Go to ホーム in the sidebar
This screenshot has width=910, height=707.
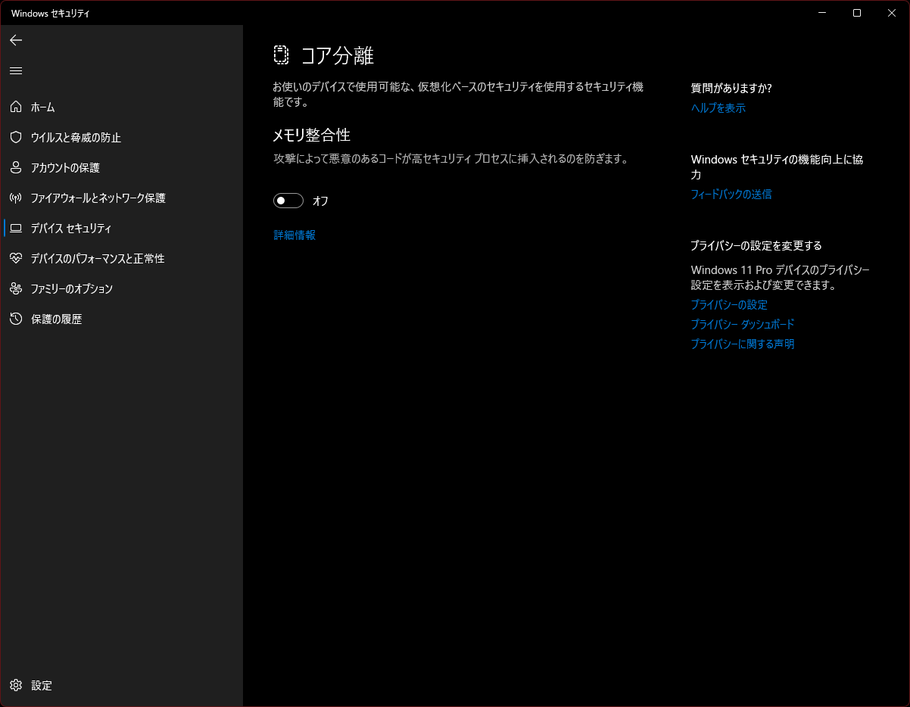click(x=121, y=107)
